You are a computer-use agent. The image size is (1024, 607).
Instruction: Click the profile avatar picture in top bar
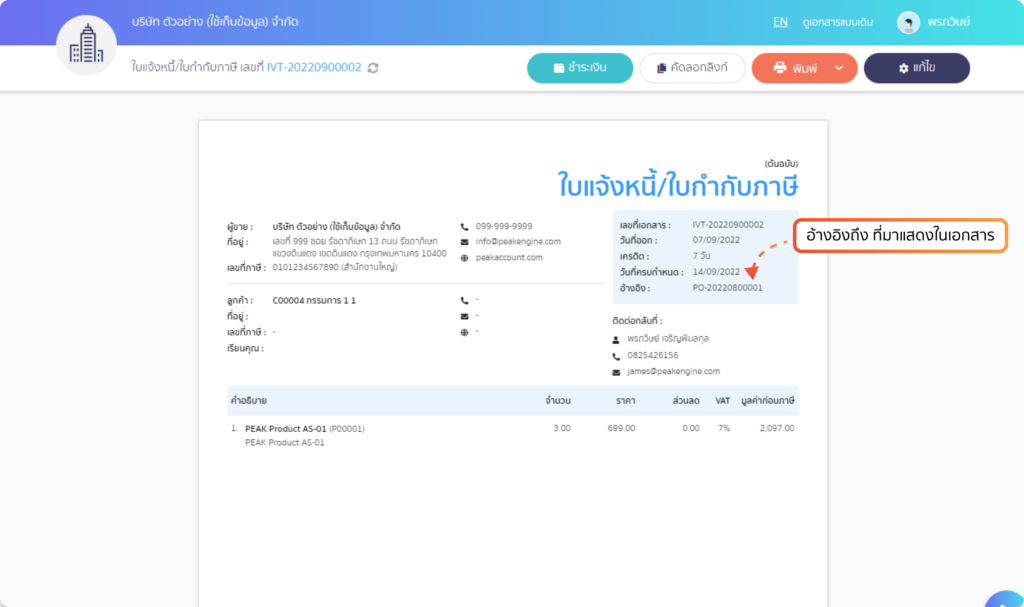tap(909, 21)
